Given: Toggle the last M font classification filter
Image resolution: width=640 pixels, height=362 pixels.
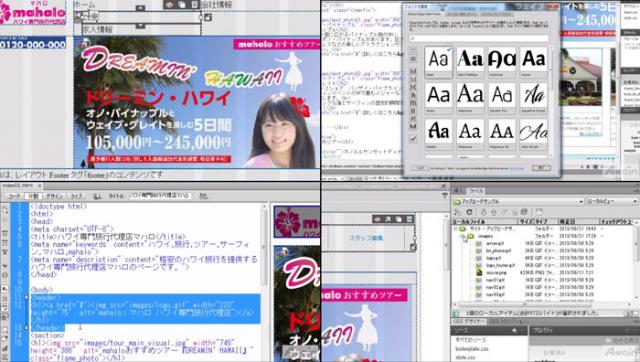Looking at the screenshot, I should point(413,127).
